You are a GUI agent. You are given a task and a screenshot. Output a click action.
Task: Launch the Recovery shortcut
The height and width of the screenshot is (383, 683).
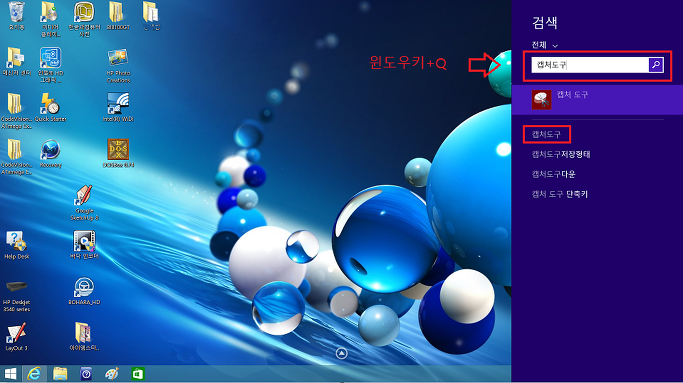click(50, 150)
